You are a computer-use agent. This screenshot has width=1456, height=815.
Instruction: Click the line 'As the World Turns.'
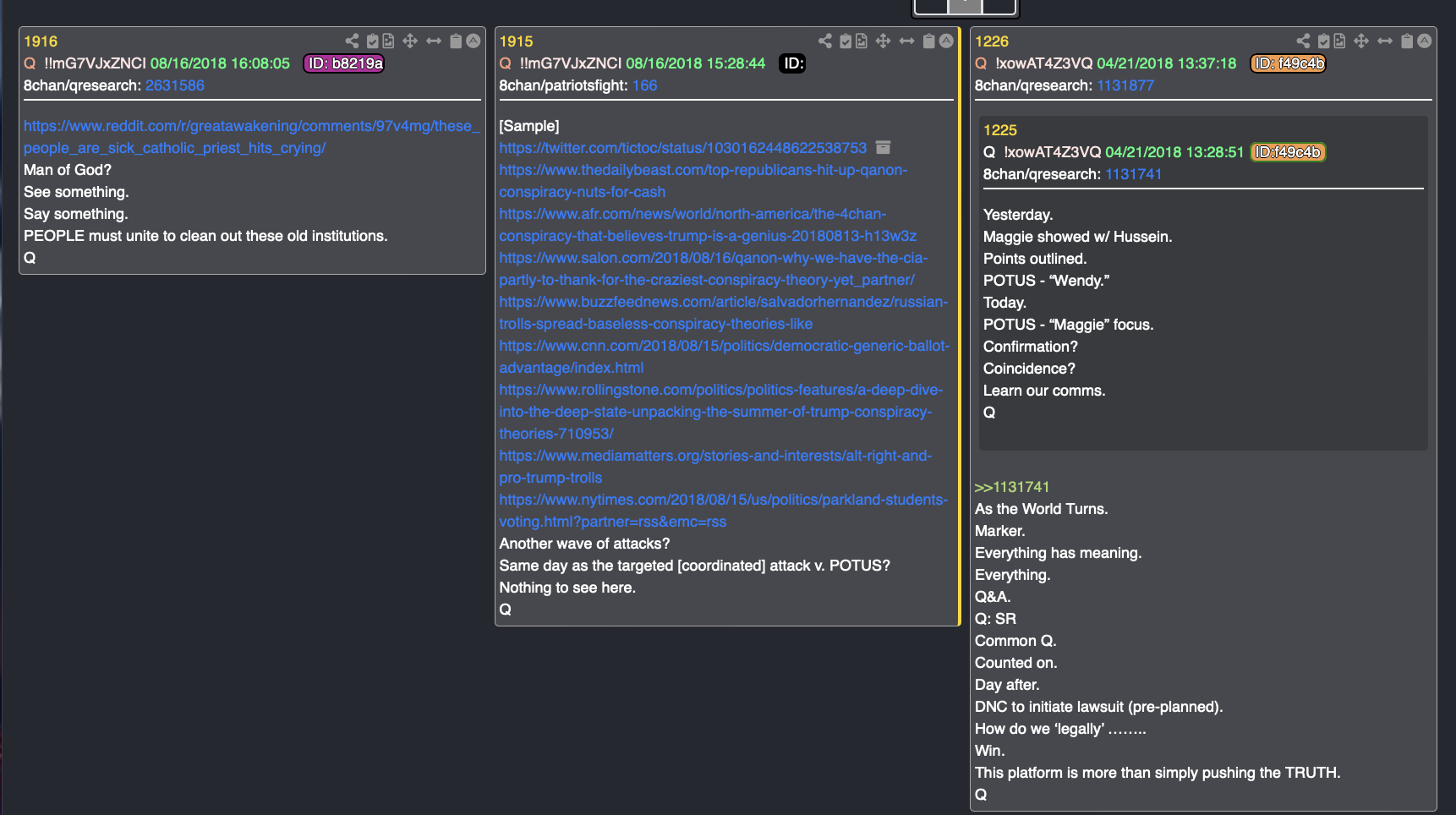(1041, 509)
